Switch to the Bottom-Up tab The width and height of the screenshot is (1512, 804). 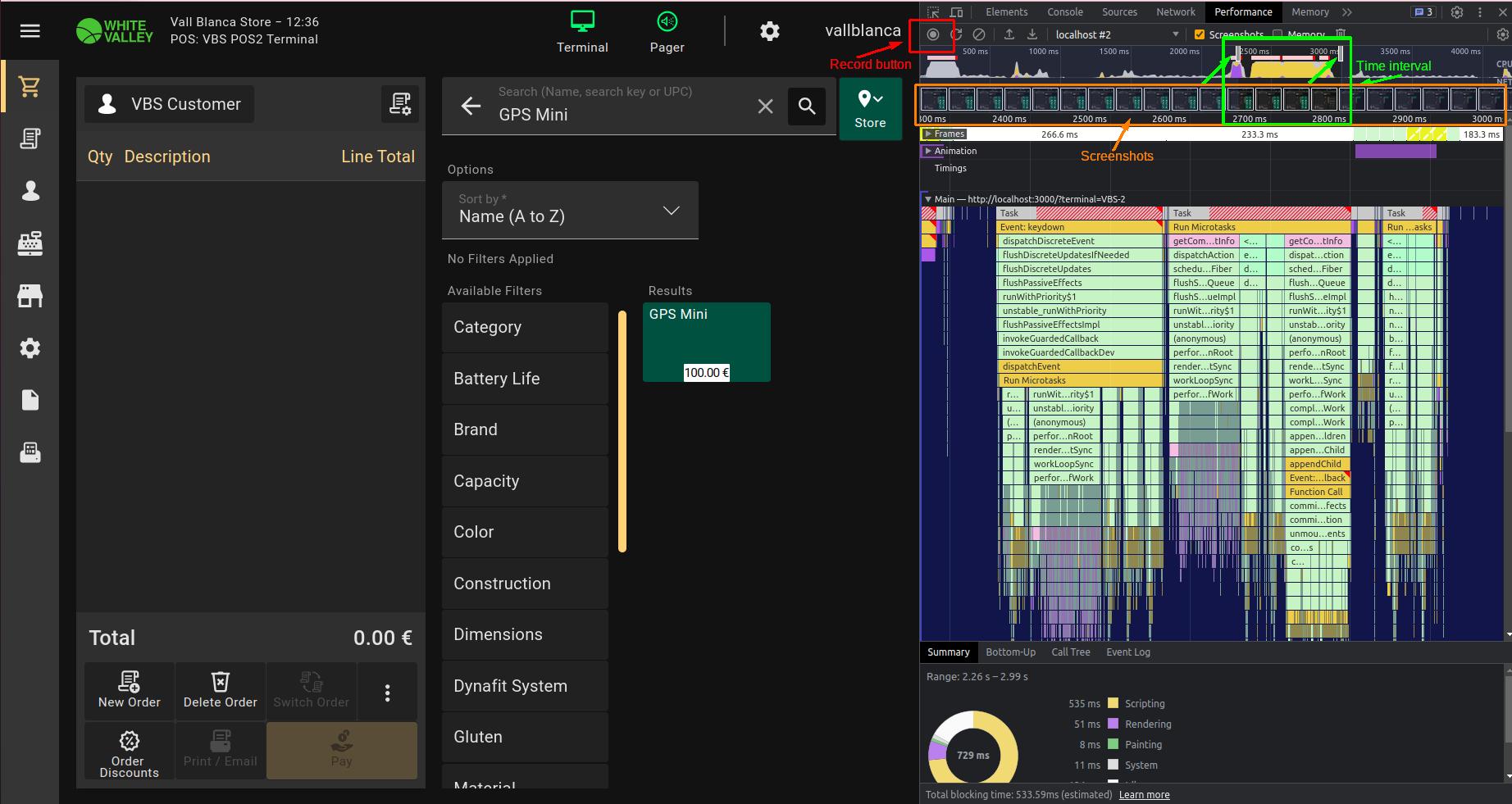pyautogui.click(x=1010, y=652)
